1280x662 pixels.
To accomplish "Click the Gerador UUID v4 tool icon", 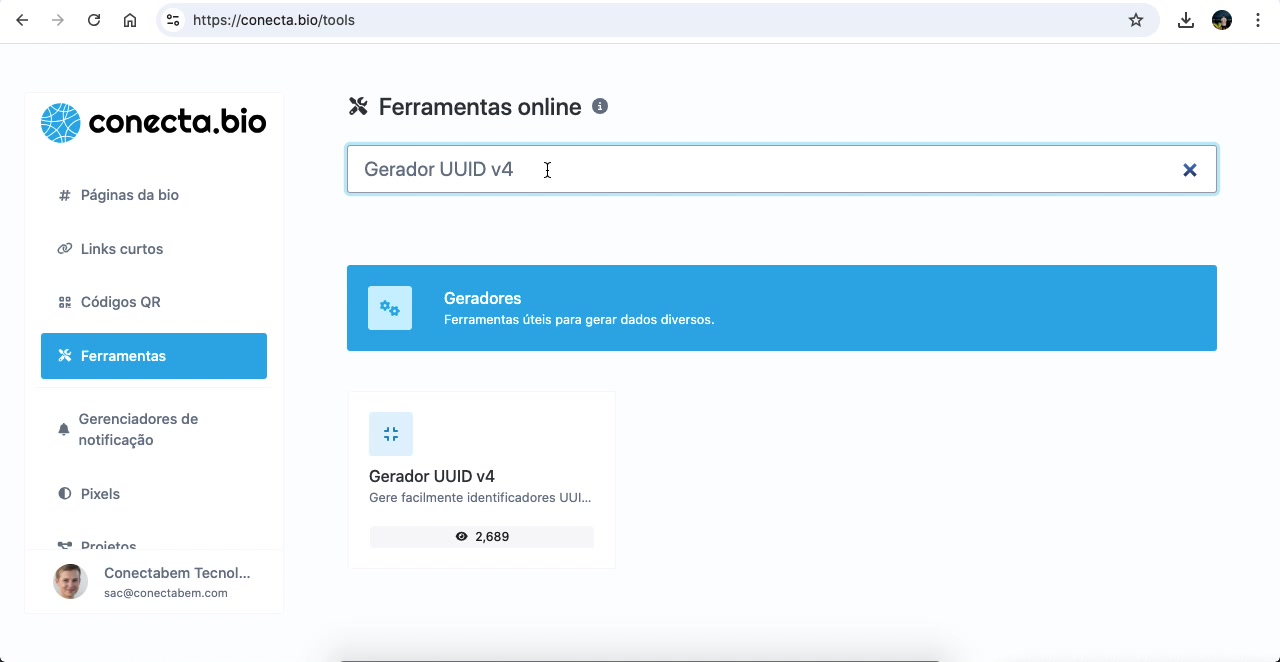I will click(x=390, y=433).
